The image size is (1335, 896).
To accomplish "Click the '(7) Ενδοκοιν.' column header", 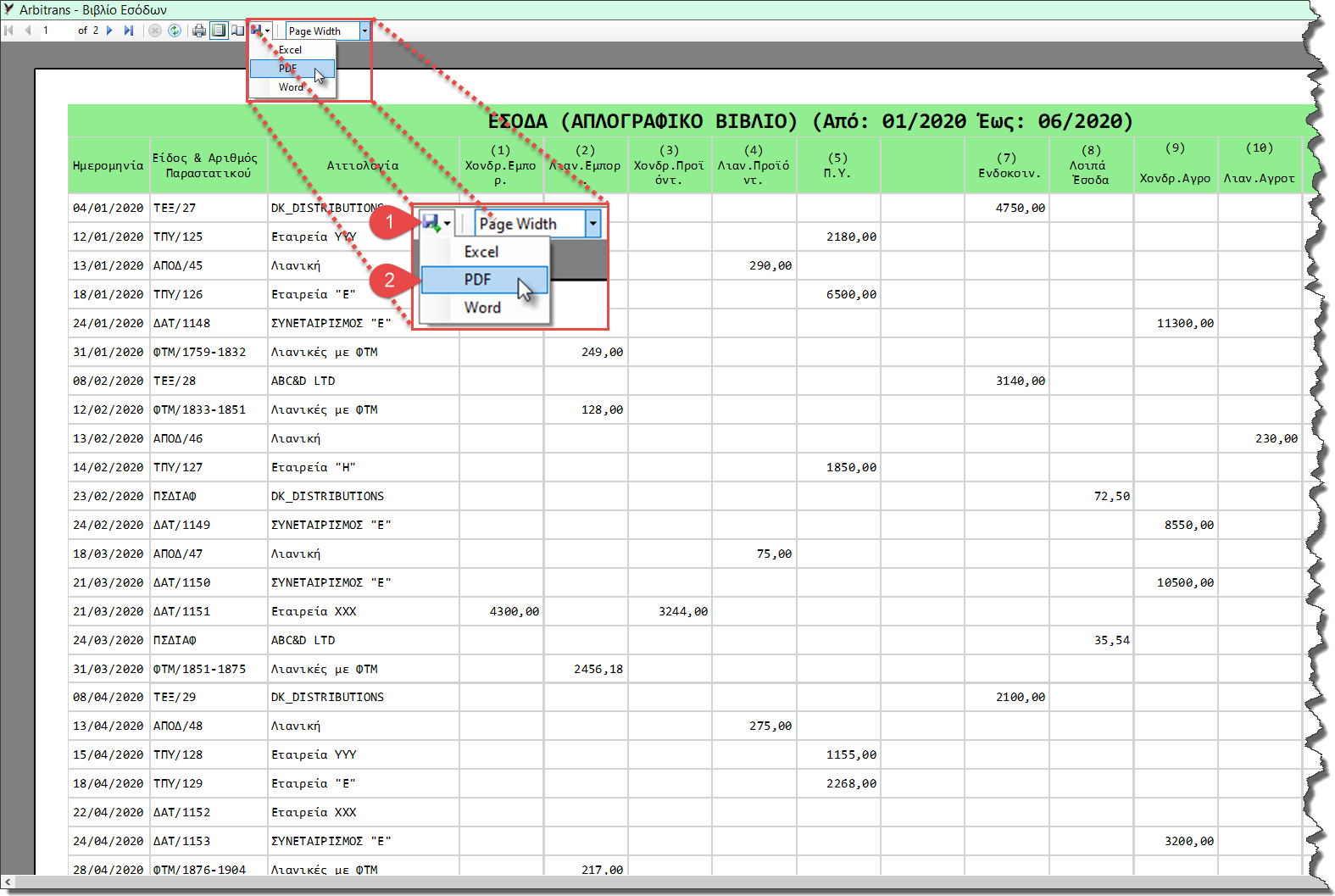I will point(1006,165).
